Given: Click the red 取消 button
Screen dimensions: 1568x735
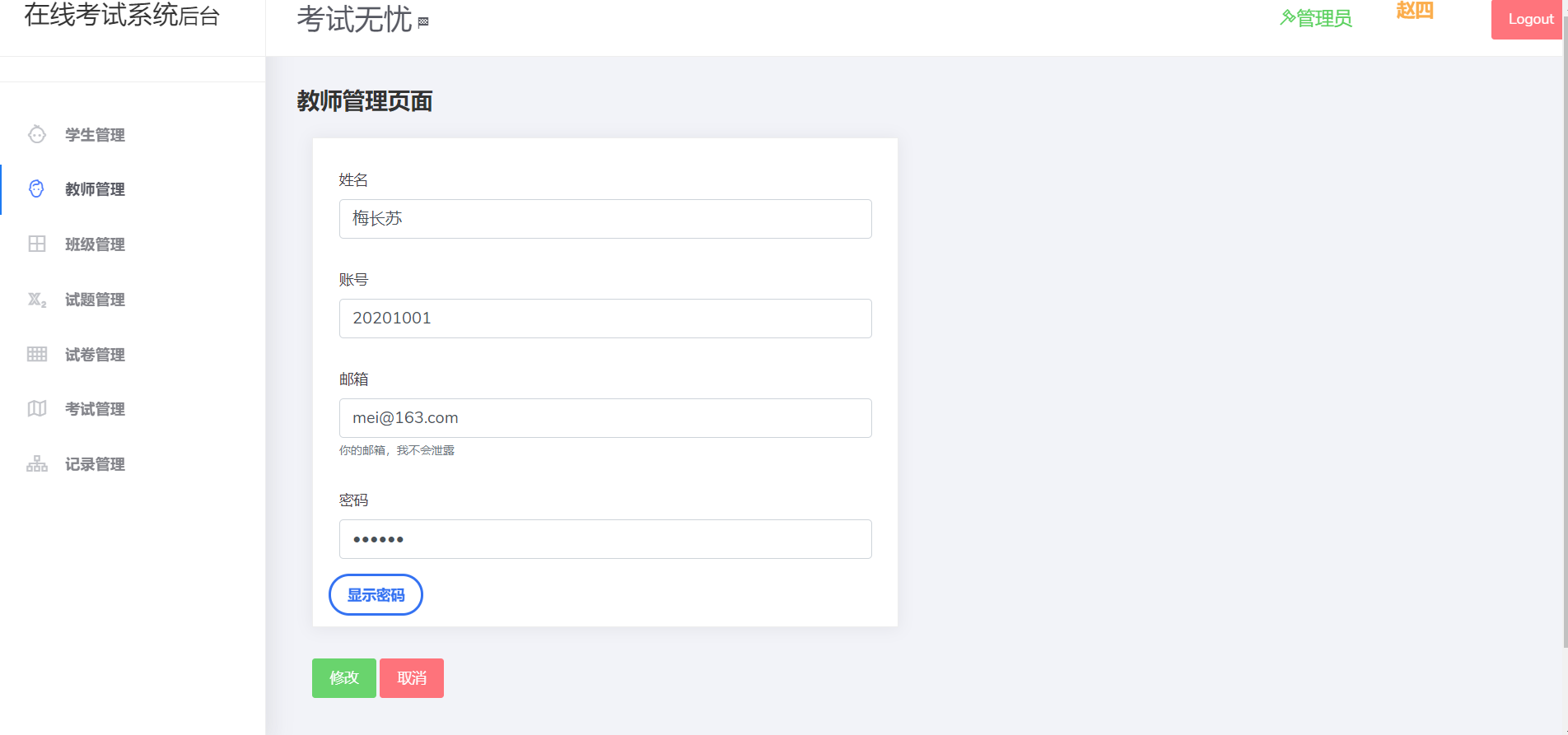Looking at the screenshot, I should pos(412,678).
